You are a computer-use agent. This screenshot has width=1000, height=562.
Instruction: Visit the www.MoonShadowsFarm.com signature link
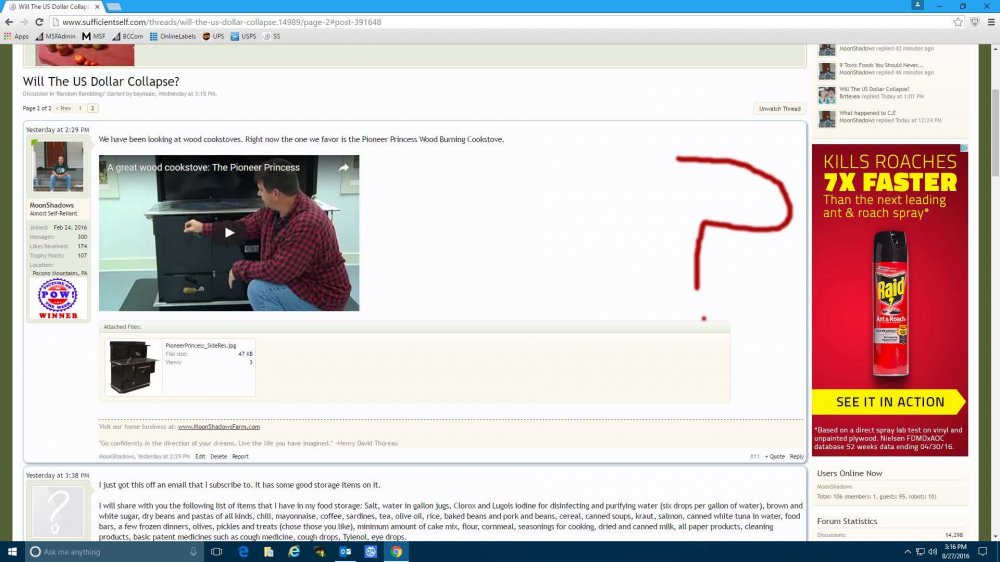[x=219, y=426]
